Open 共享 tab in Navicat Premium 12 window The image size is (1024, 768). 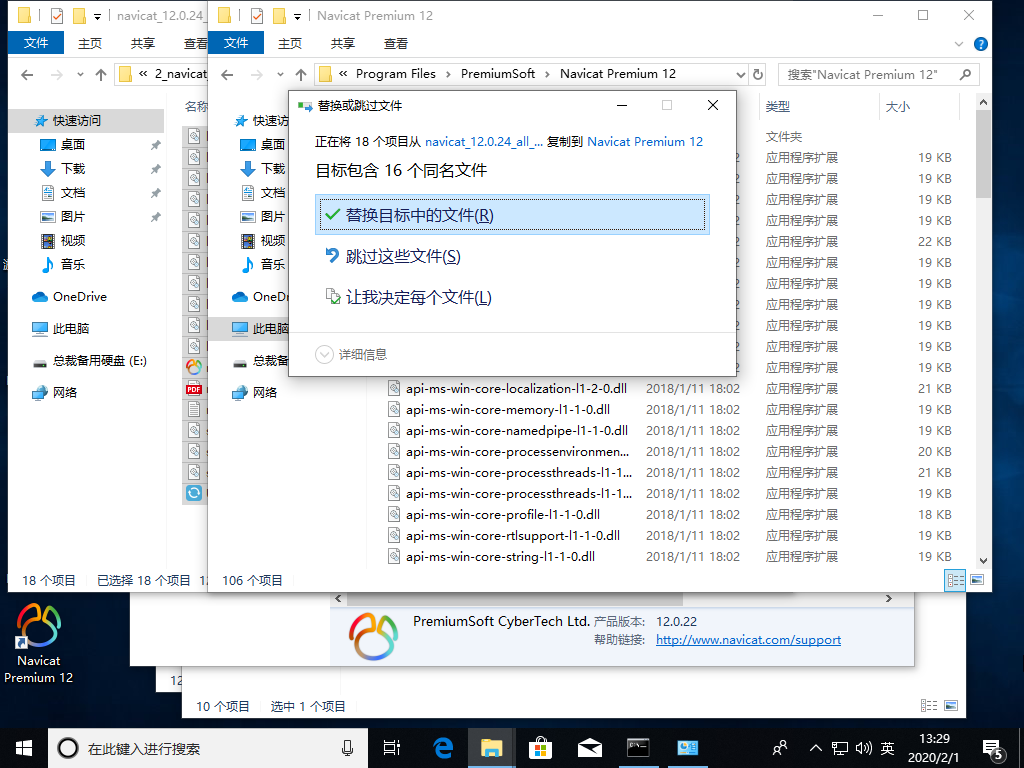pyautogui.click(x=343, y=43)
